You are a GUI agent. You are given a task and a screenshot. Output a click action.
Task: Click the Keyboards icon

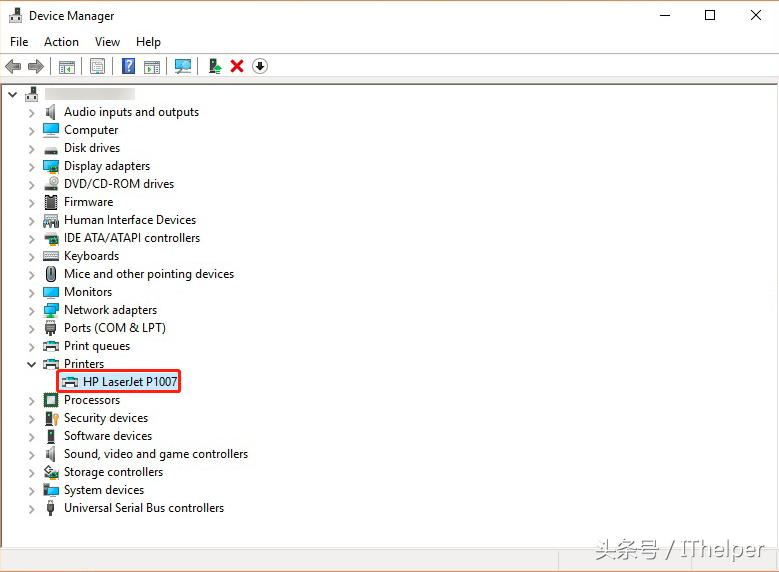[x=51, y=256]
